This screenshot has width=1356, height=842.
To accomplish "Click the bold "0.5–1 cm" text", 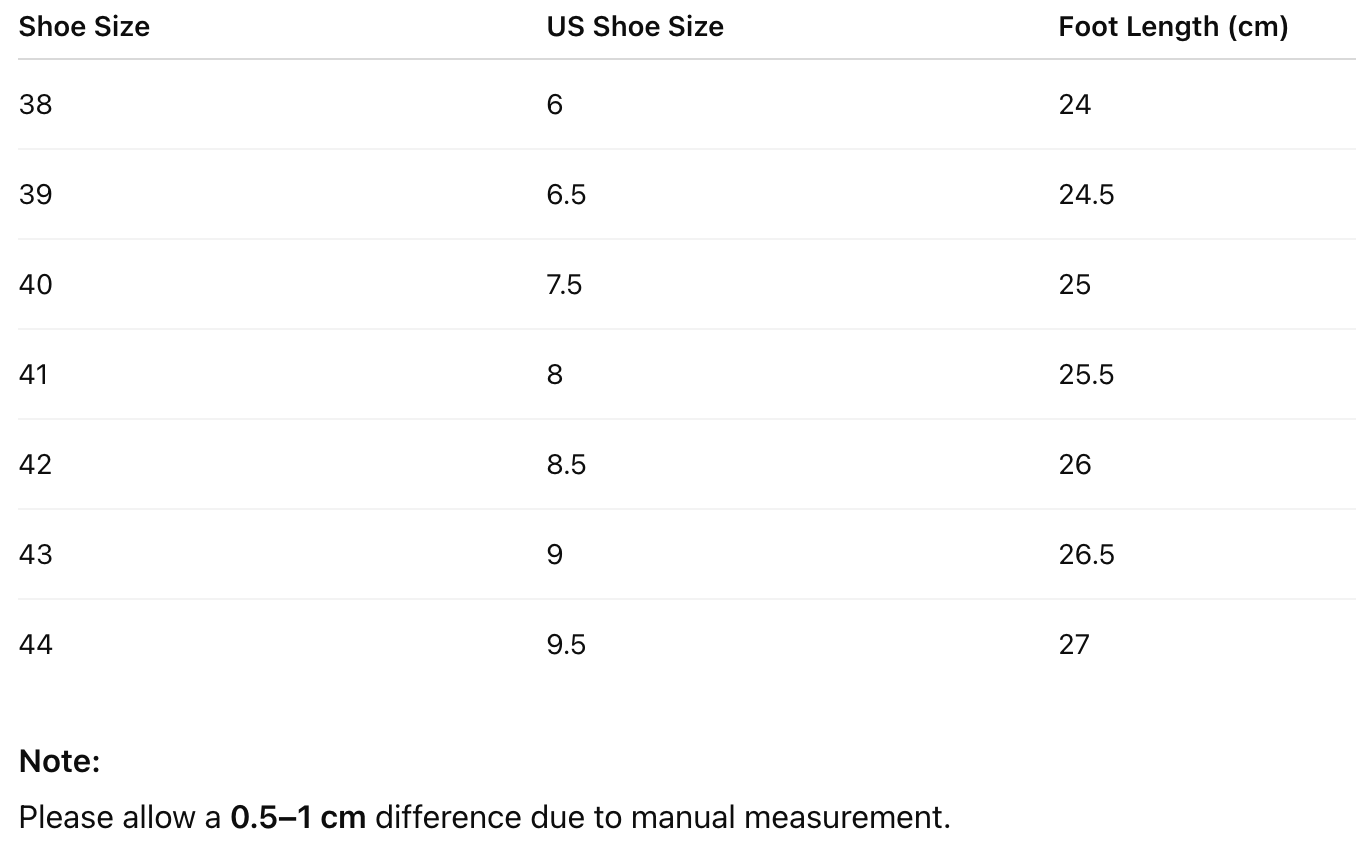I will tap(298, 817).
